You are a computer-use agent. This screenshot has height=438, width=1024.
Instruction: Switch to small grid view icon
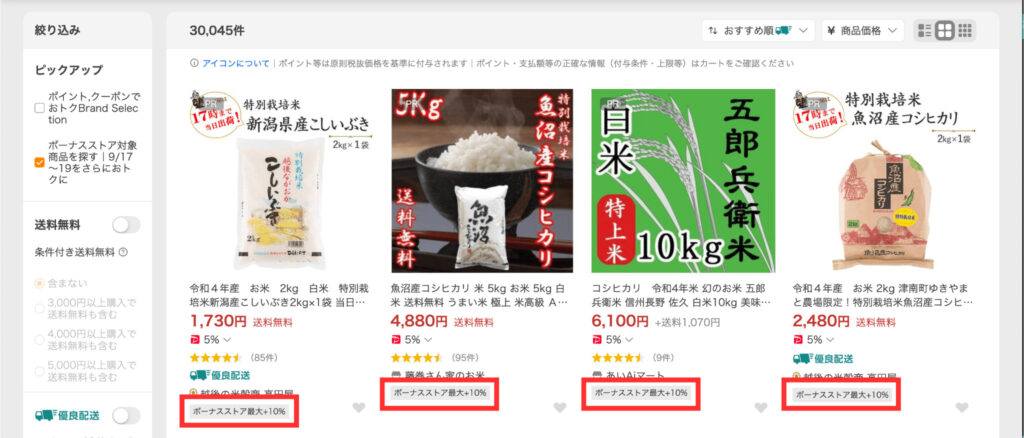click(x=965, y=30)
